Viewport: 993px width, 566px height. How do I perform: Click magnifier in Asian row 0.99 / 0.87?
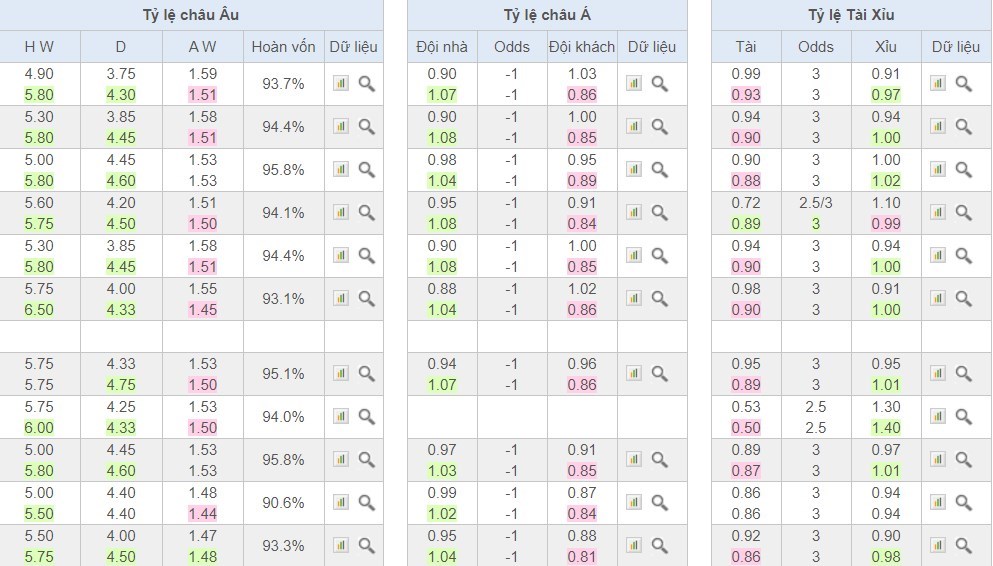pyautogui.click(x=660, y=503)
